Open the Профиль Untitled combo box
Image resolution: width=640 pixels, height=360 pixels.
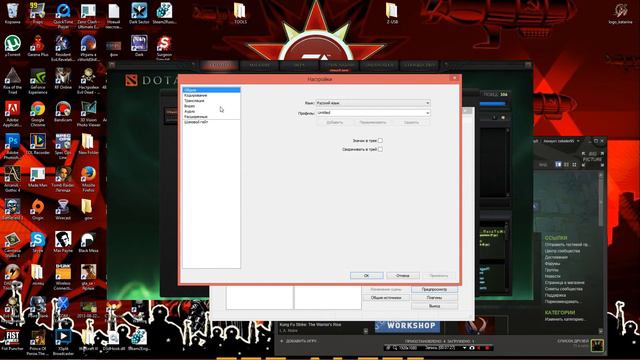(x=373, y=113)
